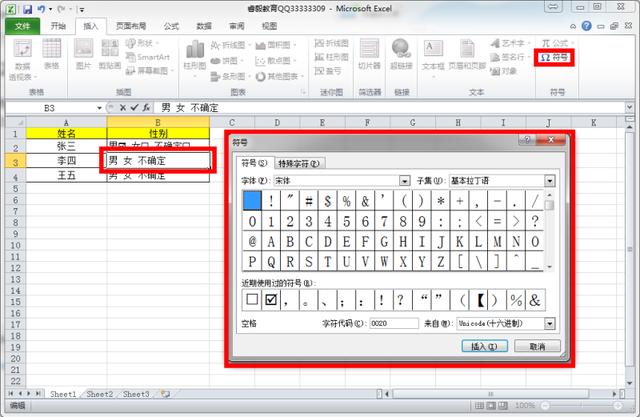
Task: Click the 取消 button in dialog
Action: click(537, 346)
